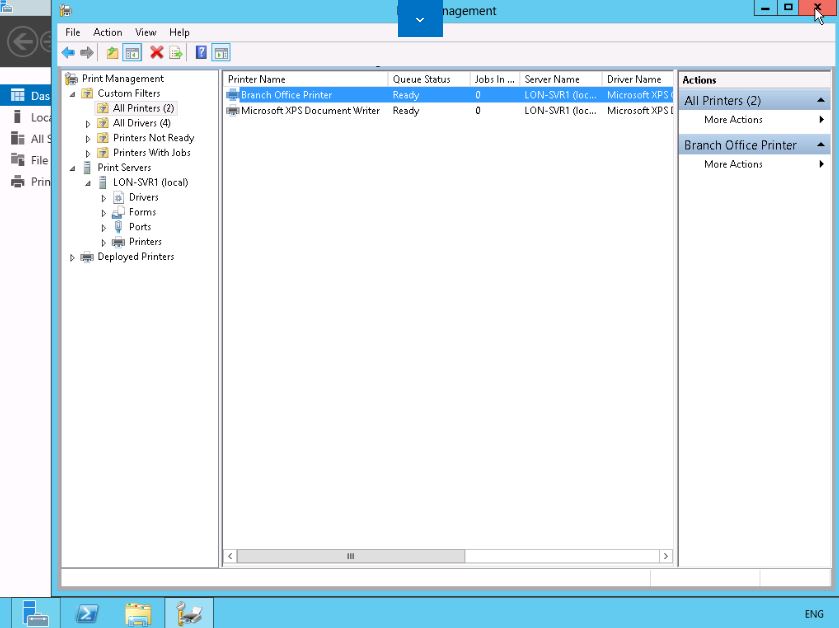Open Server Manager from taskbar
The image size is (839, 628).
(36, 613)
